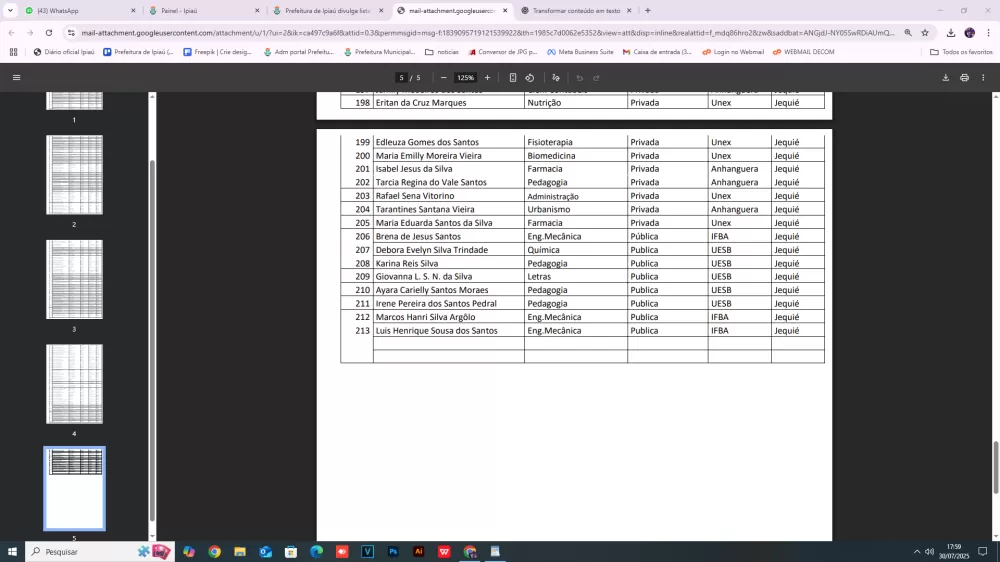Download the PDF file

[946, 77]
